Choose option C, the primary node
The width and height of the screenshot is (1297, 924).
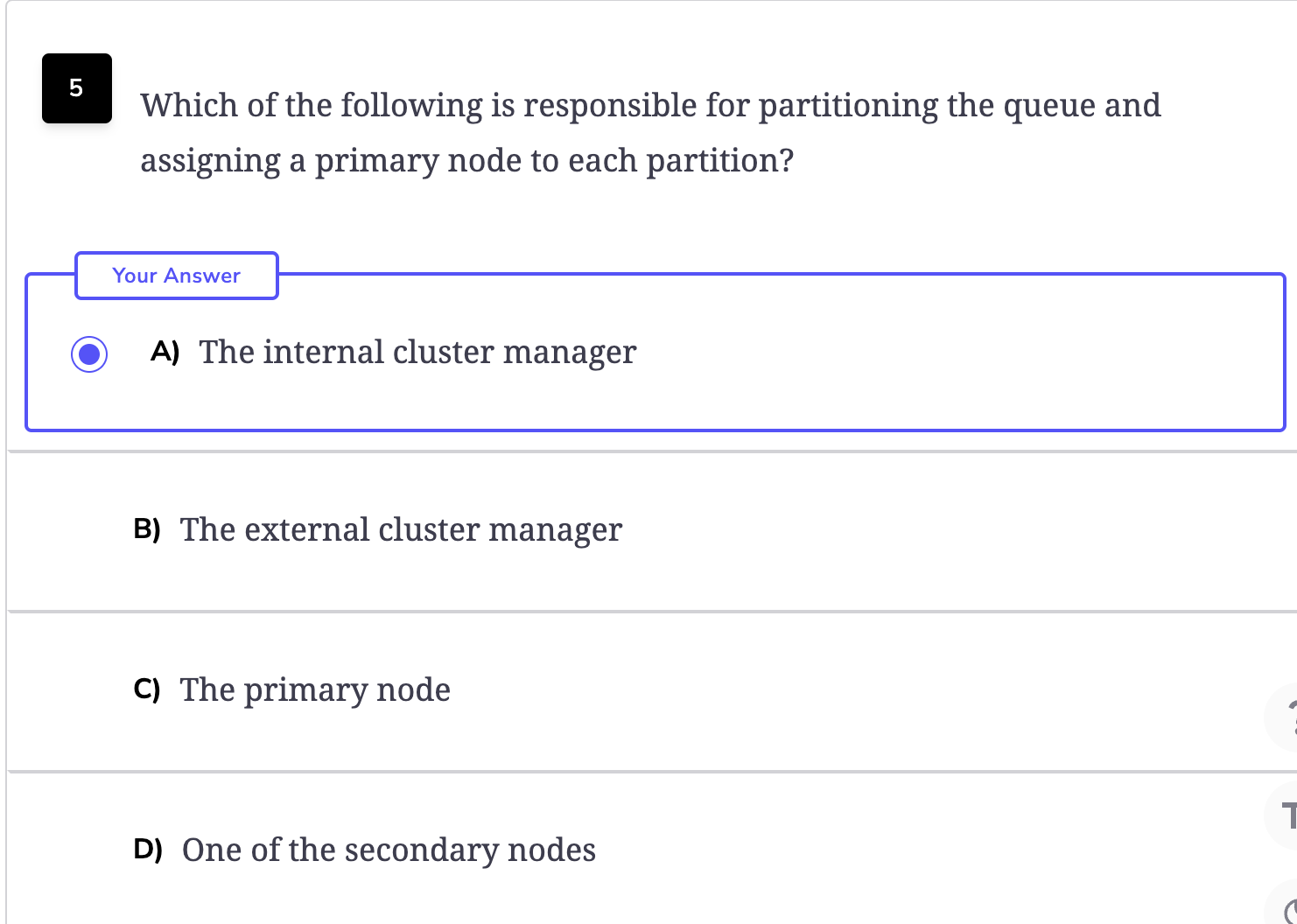[652, 690]
